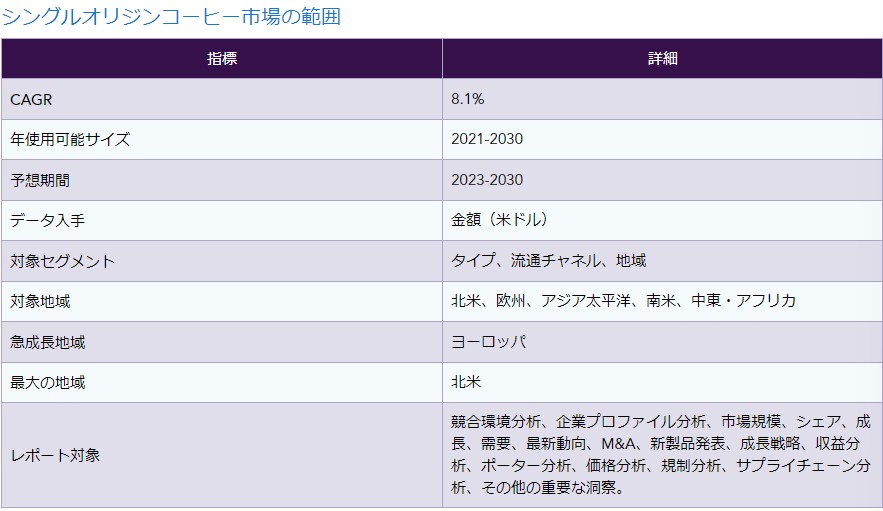883x511 pixels.
Task: Click the 対象セグメント label
Action: [x=62, y=261]
